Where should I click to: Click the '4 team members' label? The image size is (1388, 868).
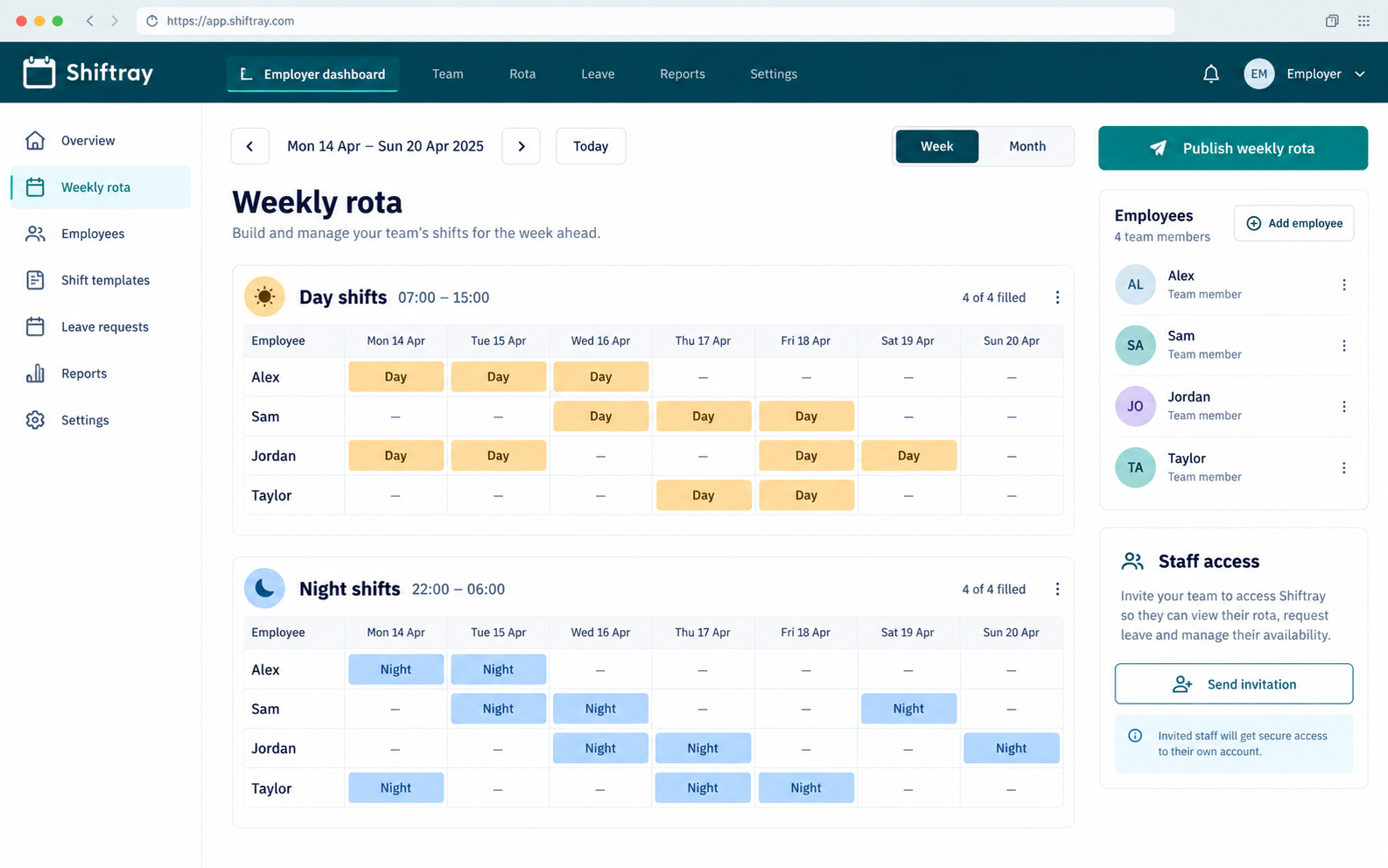1162,237
